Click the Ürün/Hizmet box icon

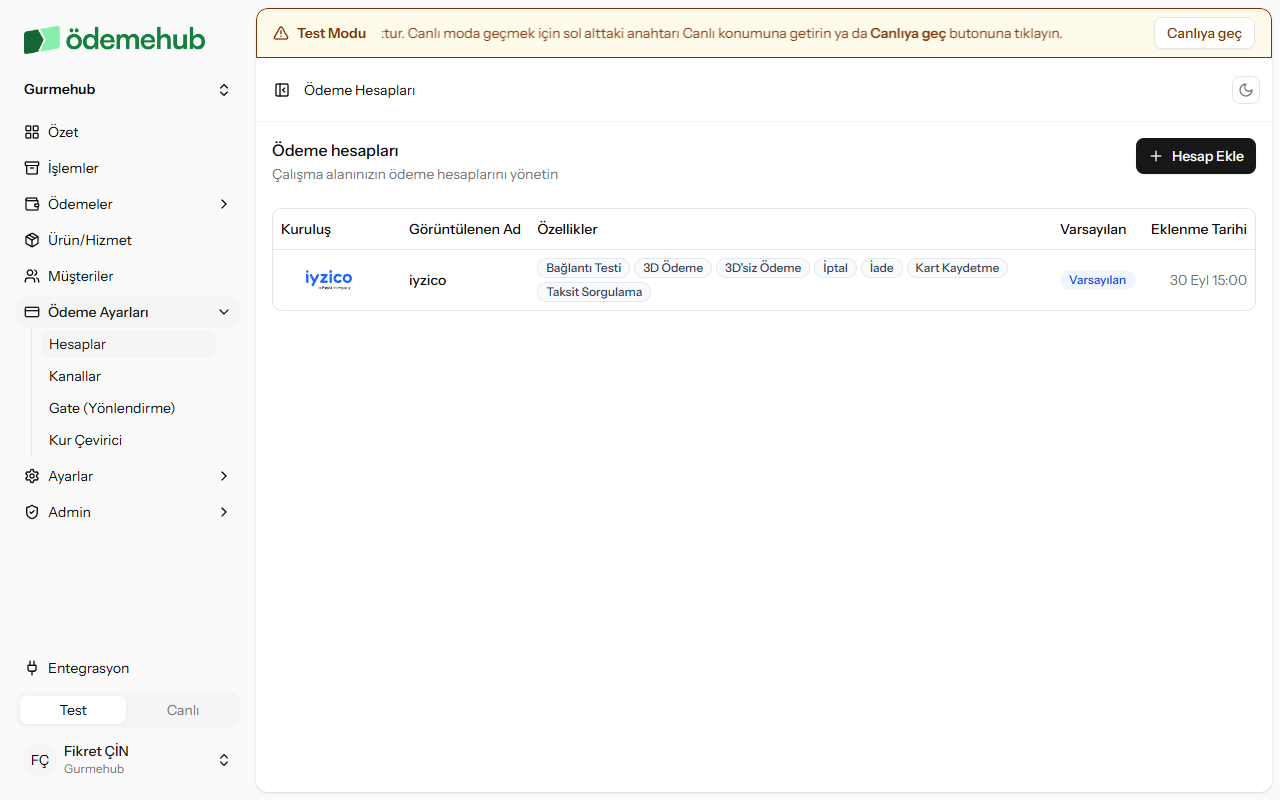(32, 240)
